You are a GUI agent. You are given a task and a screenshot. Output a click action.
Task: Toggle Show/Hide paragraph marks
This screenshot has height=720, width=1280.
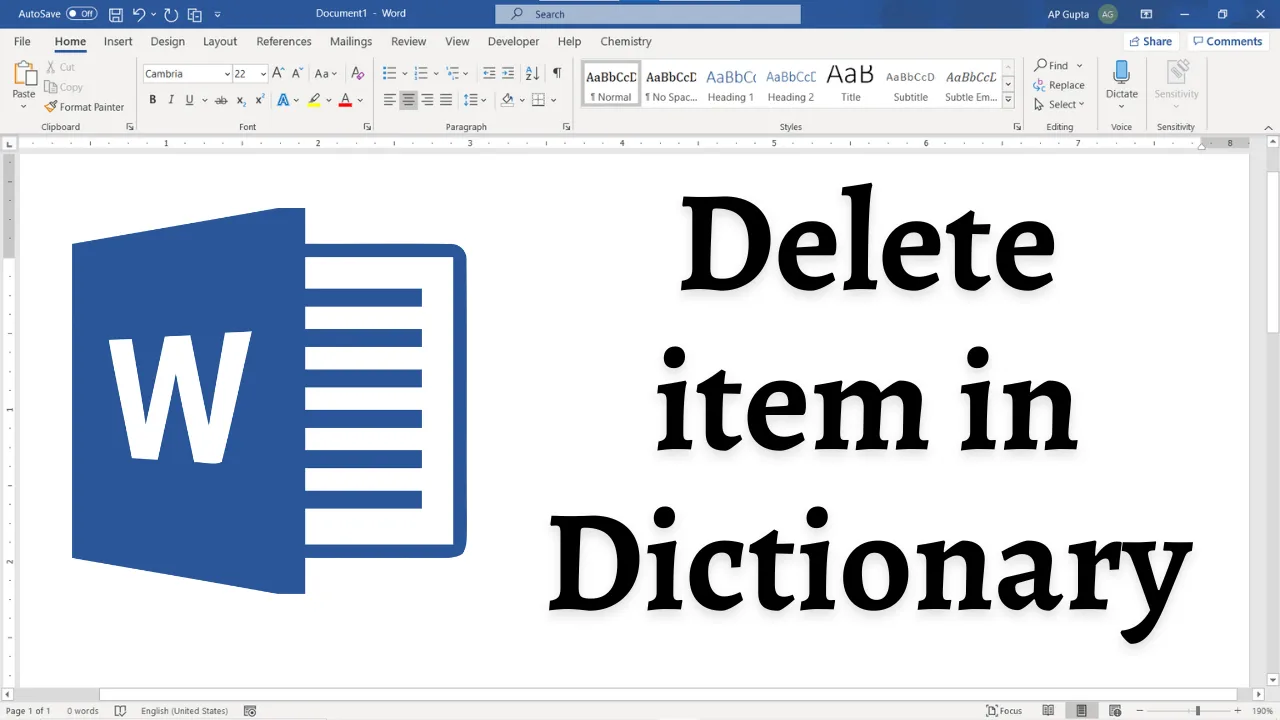pos(557,73)
